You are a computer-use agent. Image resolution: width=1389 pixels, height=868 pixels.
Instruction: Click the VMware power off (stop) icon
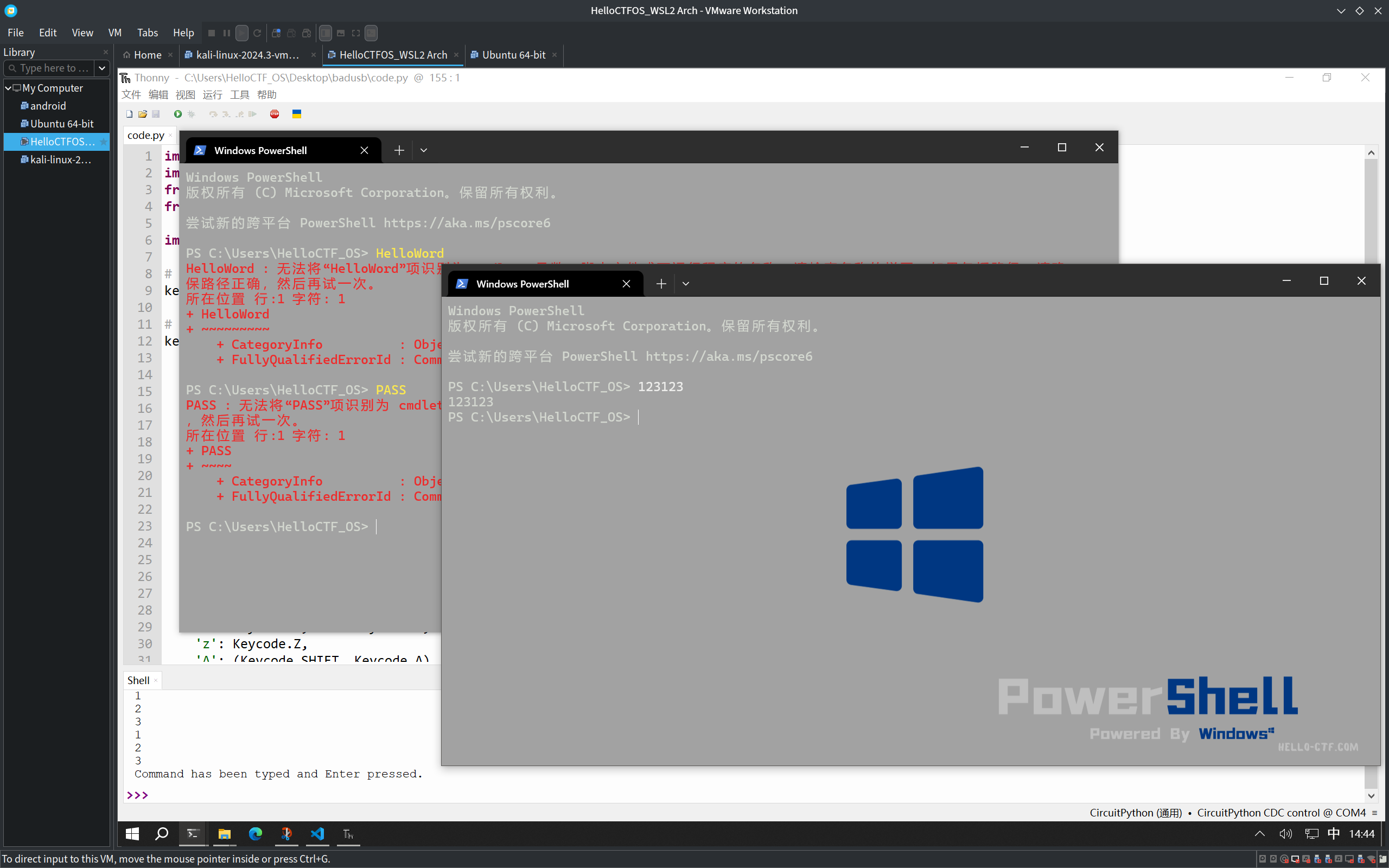pyautogui.click(x=211, y=33)
